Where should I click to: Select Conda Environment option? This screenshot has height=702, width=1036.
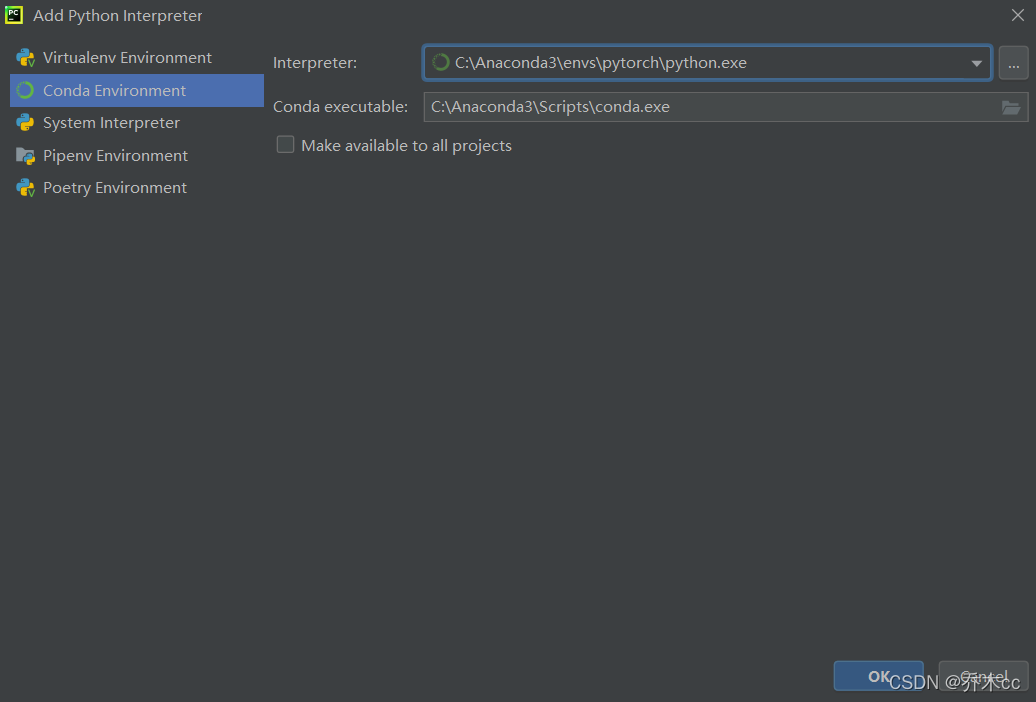(137, 91)
